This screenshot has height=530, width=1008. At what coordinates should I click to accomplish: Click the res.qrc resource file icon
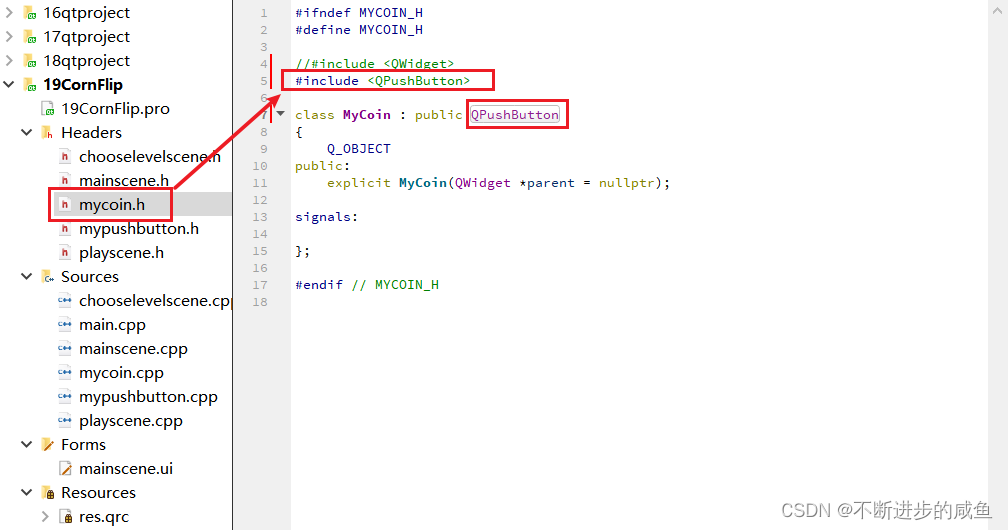pyautogui.click(x=65, y=516)
